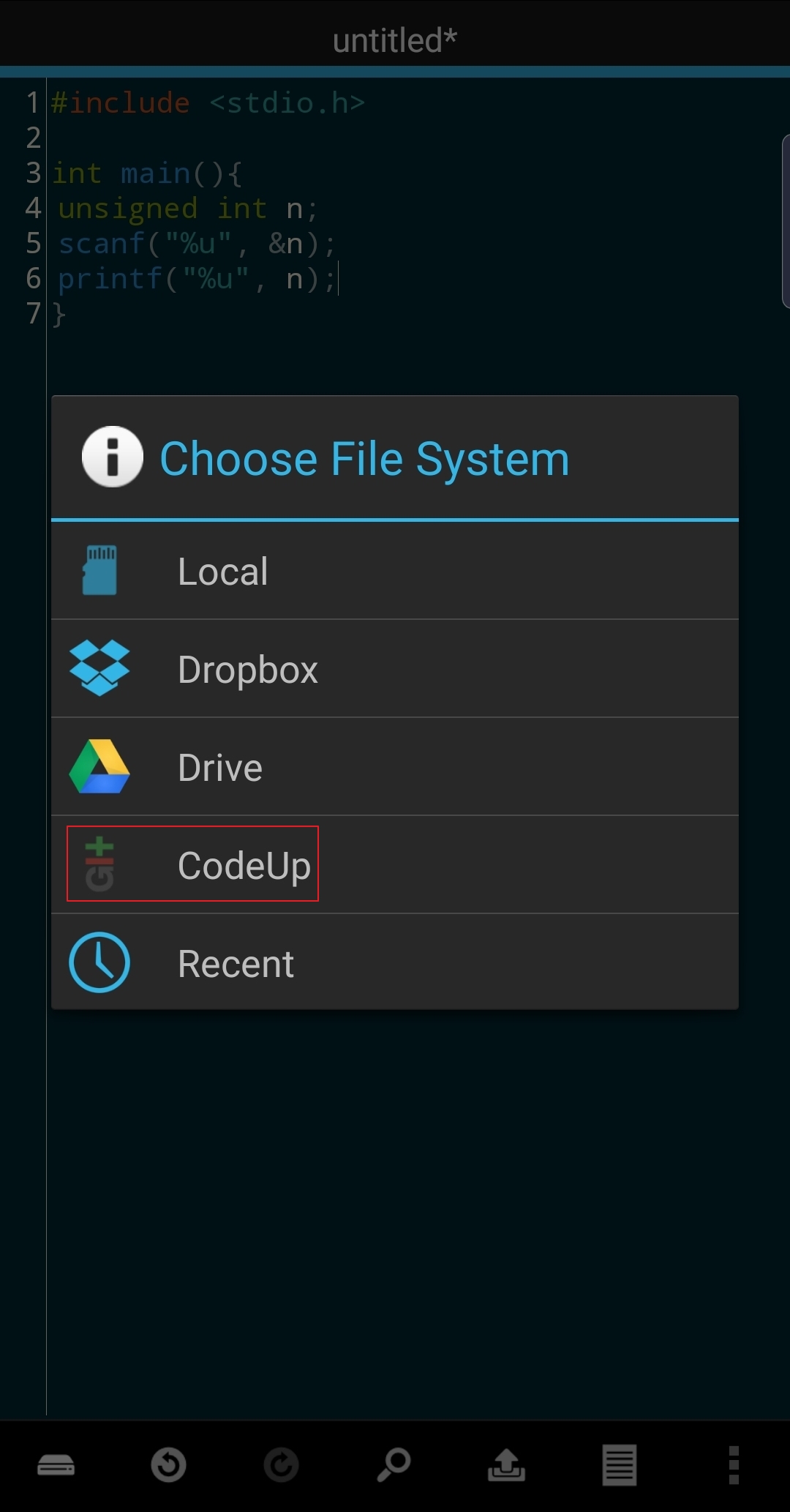Open the Drive file system entry
The height and width of the screenshot is (1512, 790).
(x=395, y=767)
